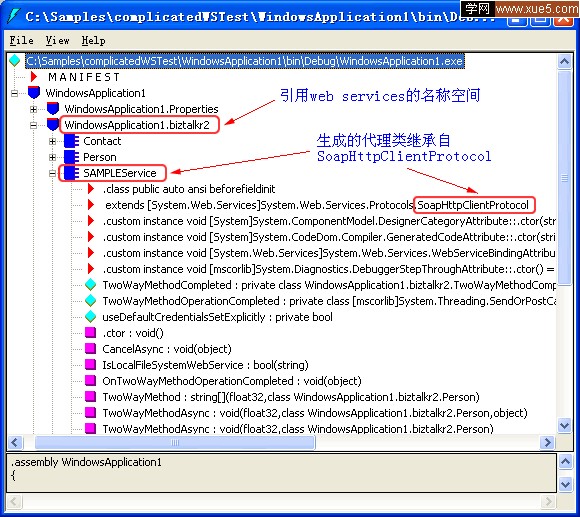The height and width of the screenshot is (517, 580).
Task: Select 'IsLocalFileSystemWebService : bool(string)' row
Action: point(205,365)
